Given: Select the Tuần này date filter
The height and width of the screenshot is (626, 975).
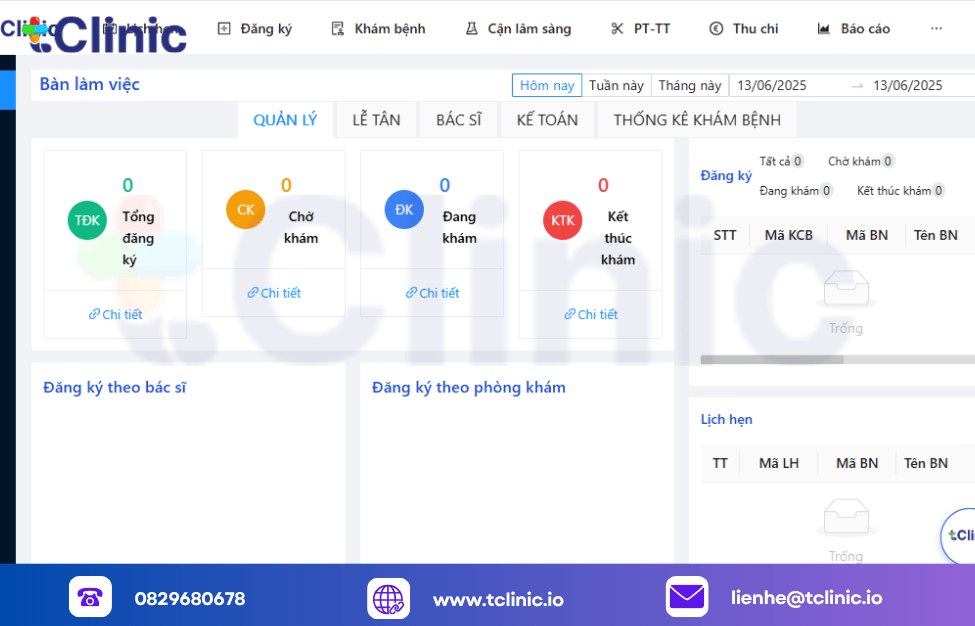Looking at the screenshot, I should (x=616, y=85).
